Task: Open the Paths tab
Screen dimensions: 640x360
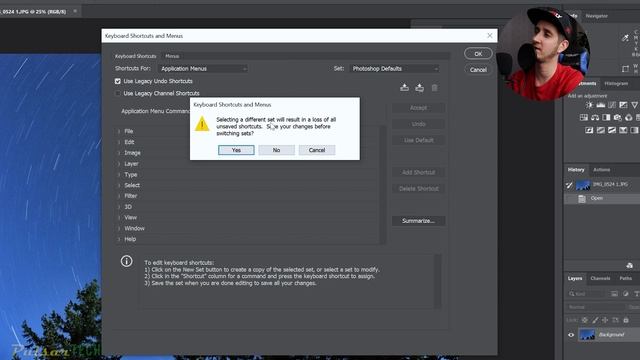Action: tap(625, 278)
